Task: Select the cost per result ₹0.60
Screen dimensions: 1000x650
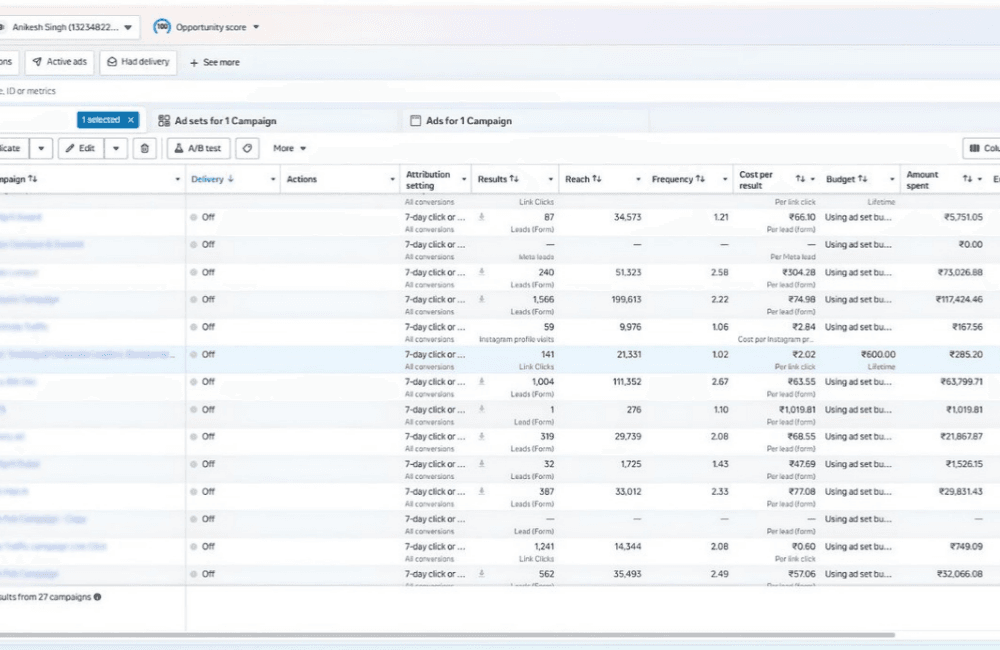Action: point(803,546)
